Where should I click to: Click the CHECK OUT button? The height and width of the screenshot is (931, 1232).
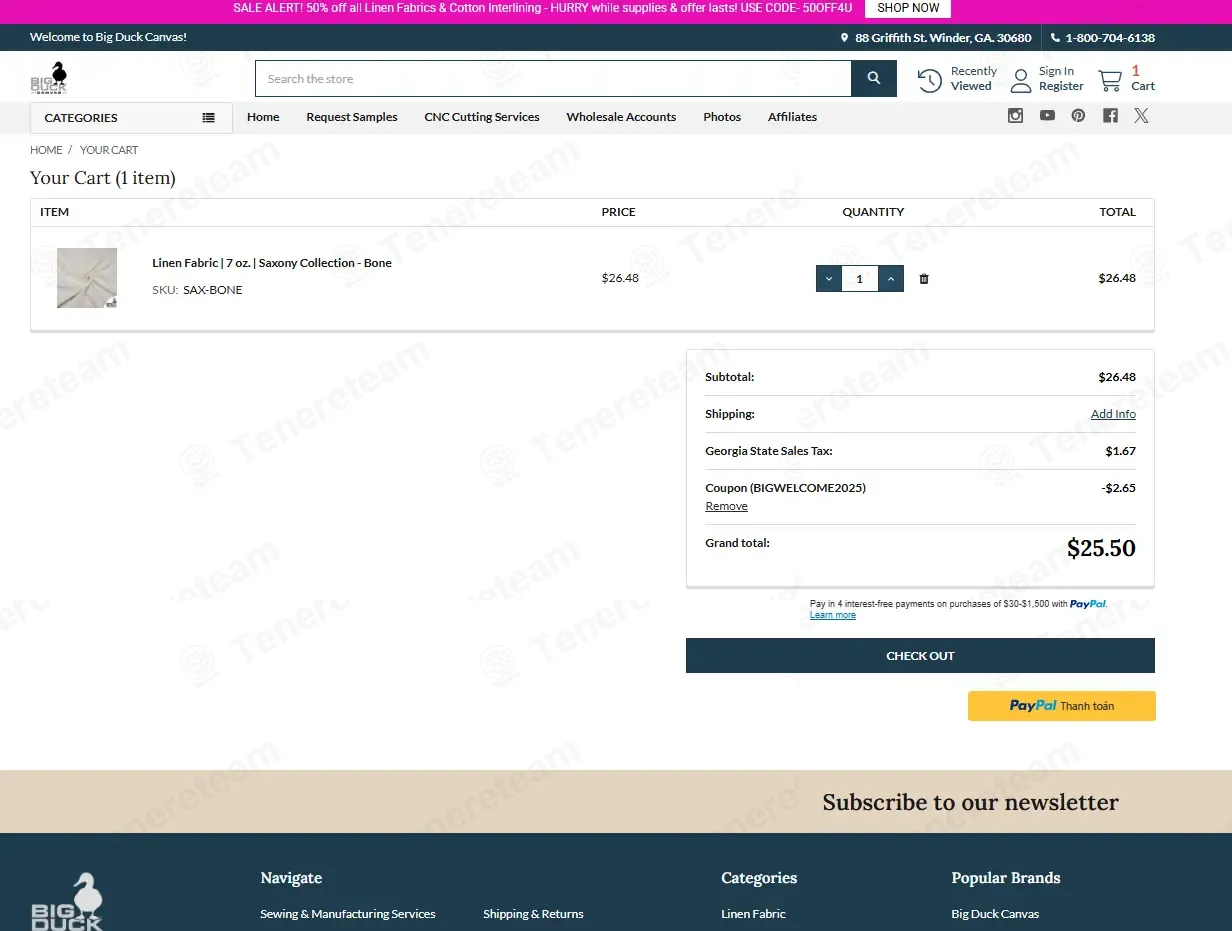(920, 656)
